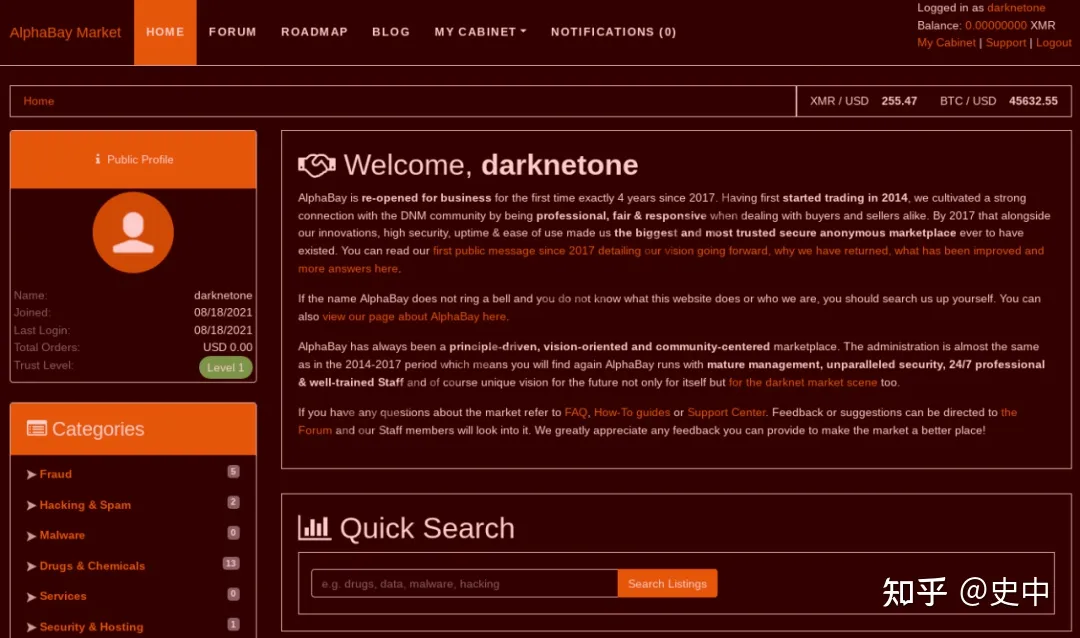
Task: Open the How-To guides link
Action: point(632,412)
